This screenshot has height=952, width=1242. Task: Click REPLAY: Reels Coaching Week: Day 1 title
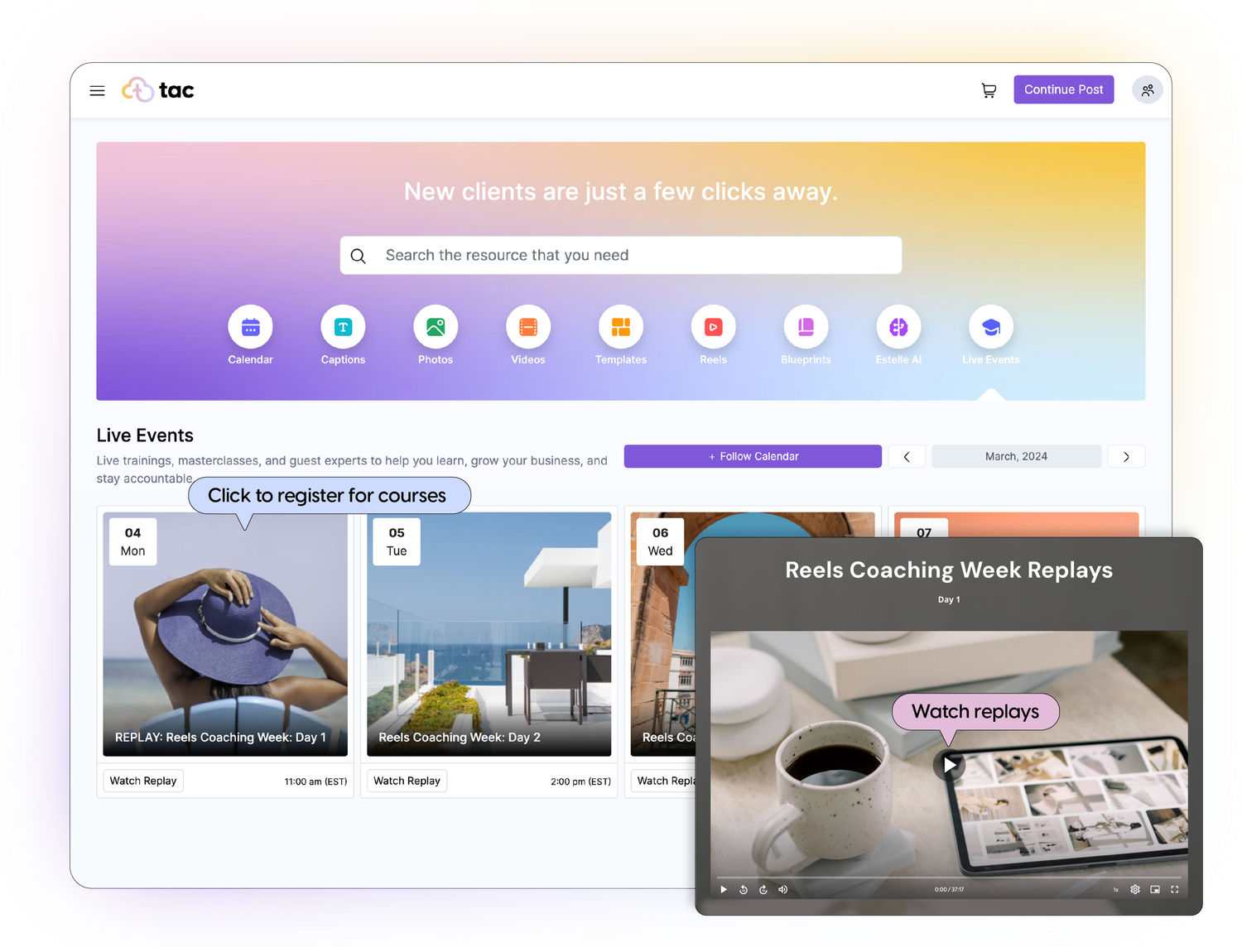coord(220,738)
